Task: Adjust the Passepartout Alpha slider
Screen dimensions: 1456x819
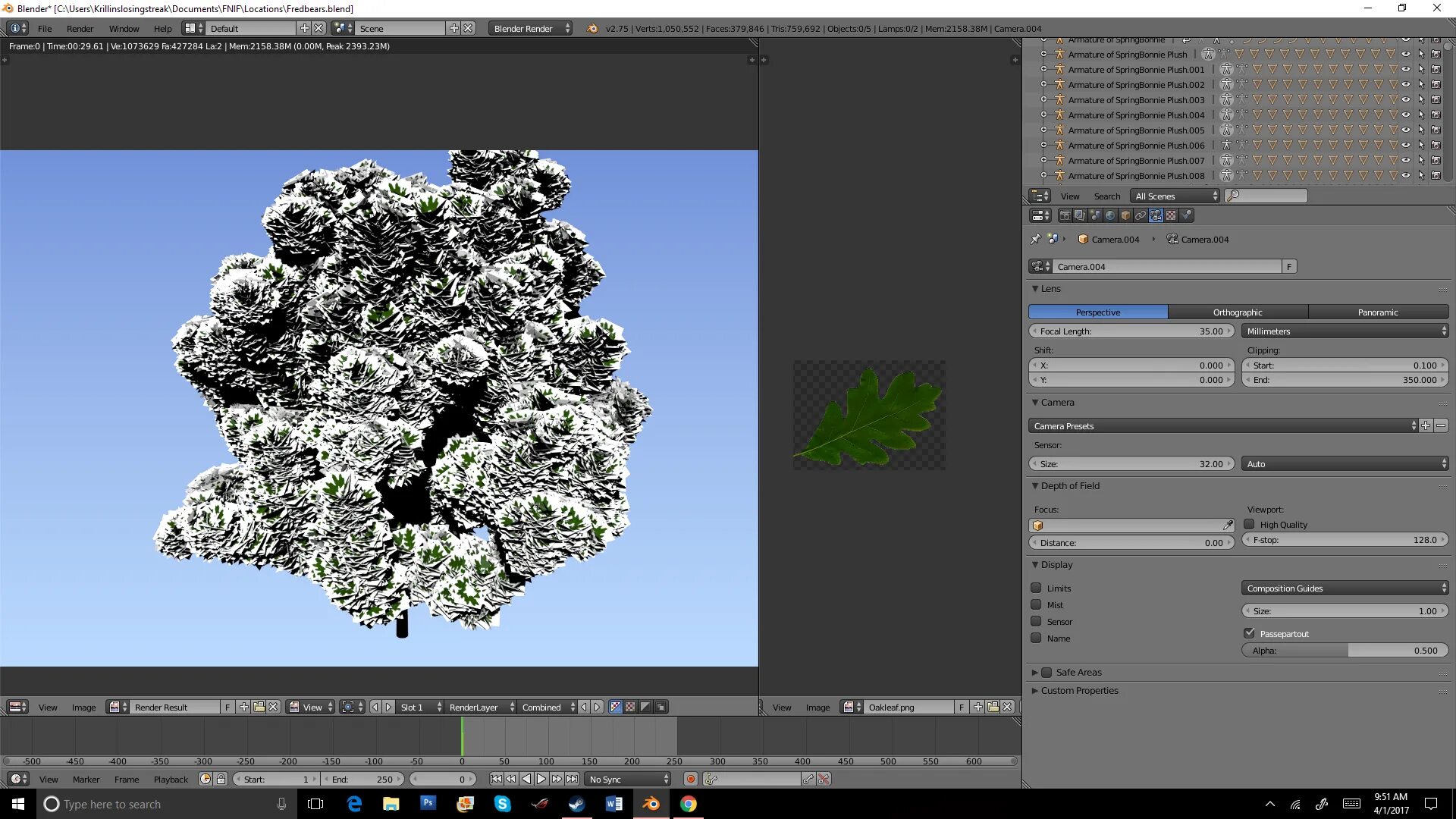Action: tap(1344, 650)
